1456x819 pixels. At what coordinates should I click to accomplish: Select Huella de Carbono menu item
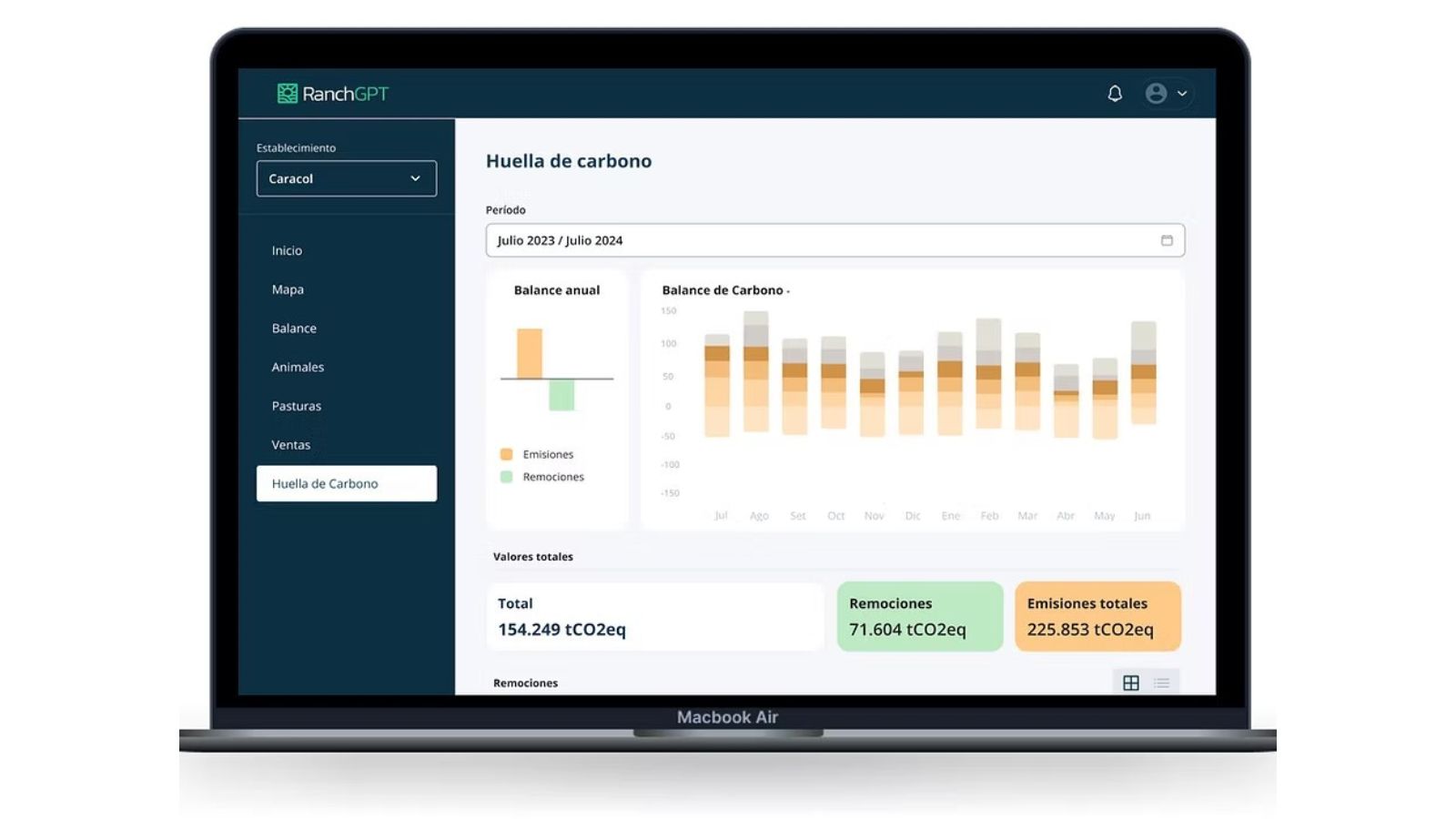click(x=325, y=483)
